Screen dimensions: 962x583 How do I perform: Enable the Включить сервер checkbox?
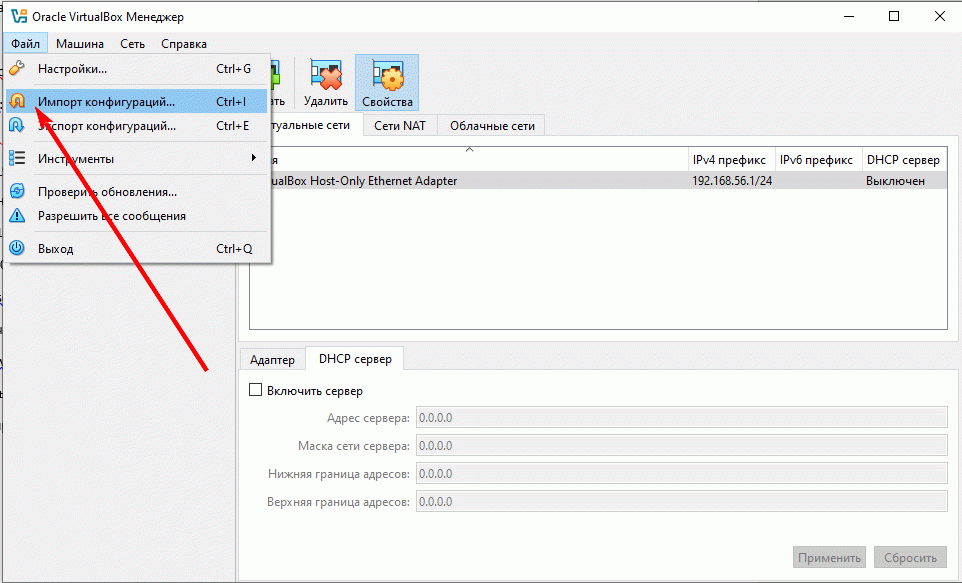(x=256, y=390)
